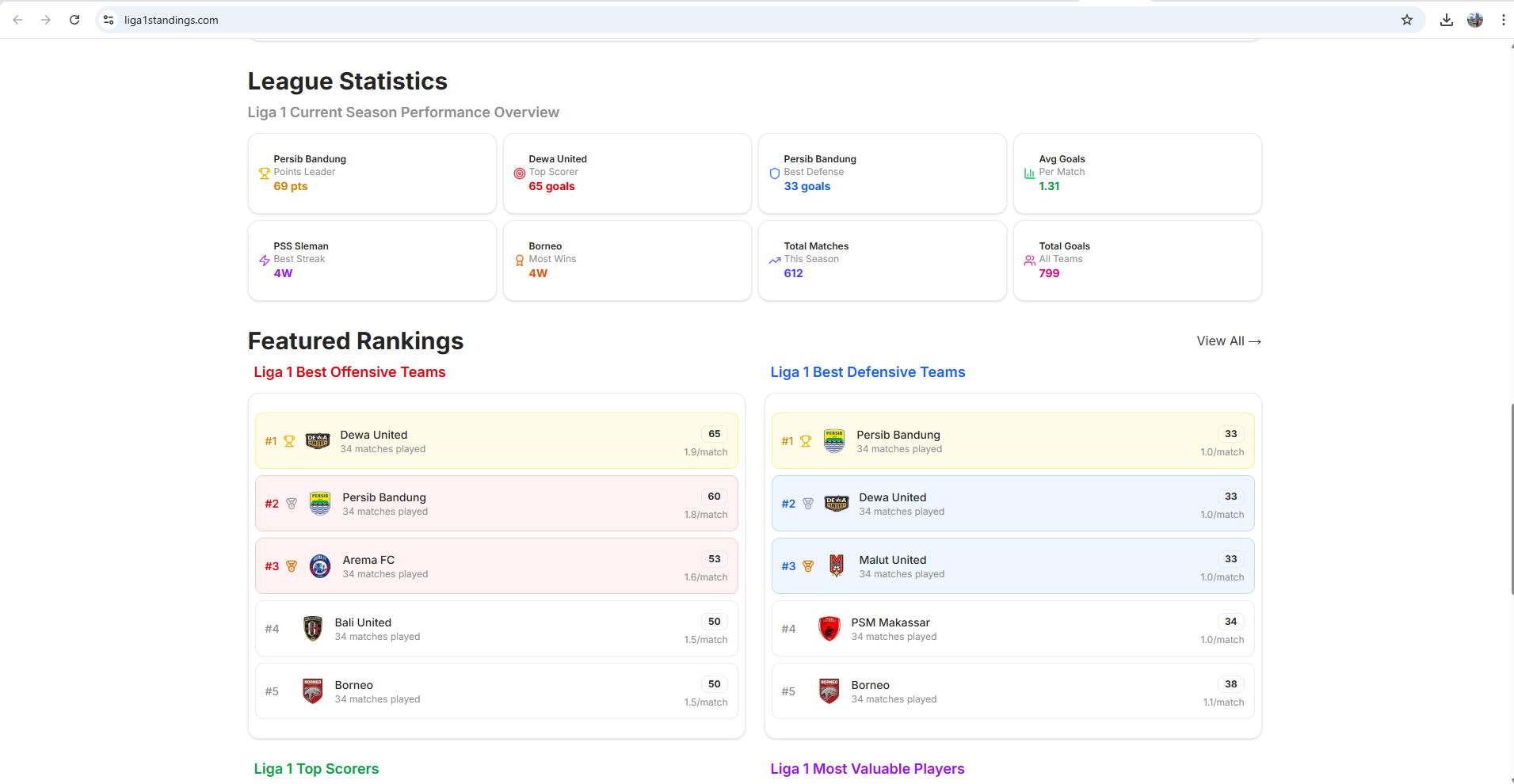The width and height of the screenshot is (1514, 784).
Task: Open Liga 1 Top Scorers heading
Action: tap(316, 769)
